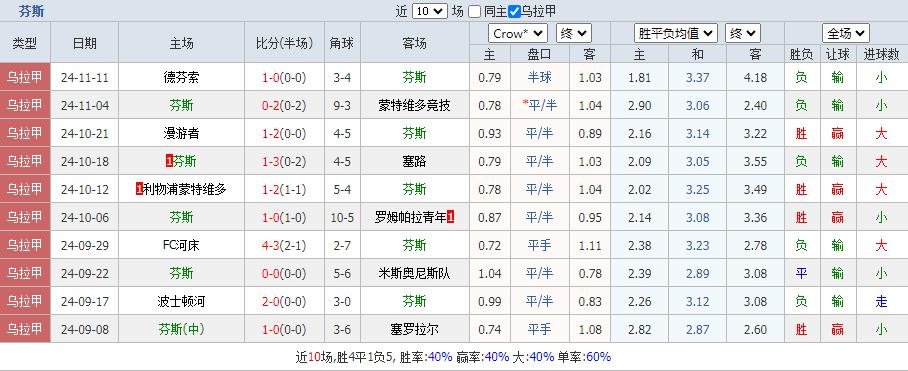Click the 胜 result in 24-10-21 row
908x371 pixels.
(x=801, y=133)
